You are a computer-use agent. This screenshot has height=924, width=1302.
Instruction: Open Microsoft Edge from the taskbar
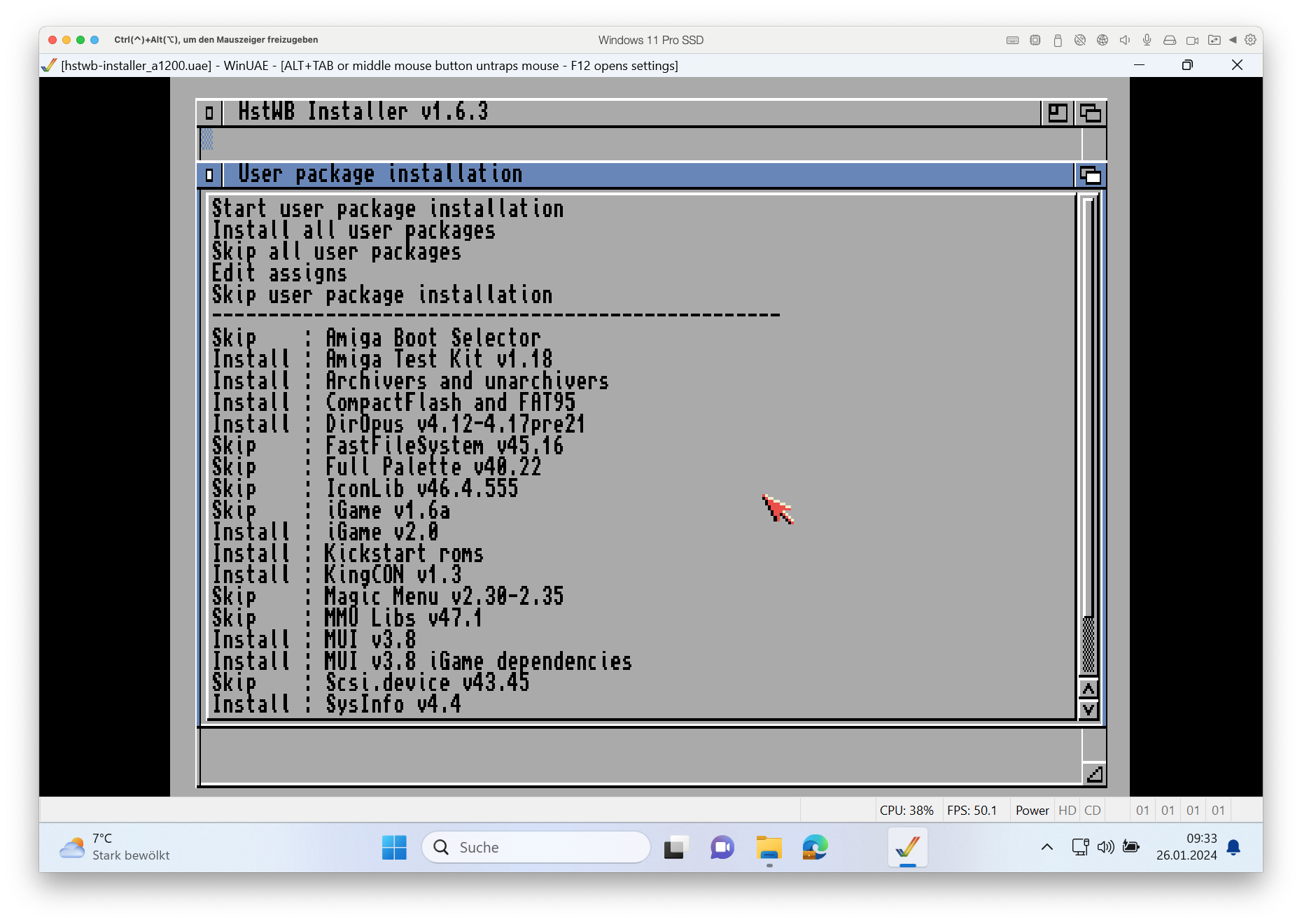click(x=815, y=848)
